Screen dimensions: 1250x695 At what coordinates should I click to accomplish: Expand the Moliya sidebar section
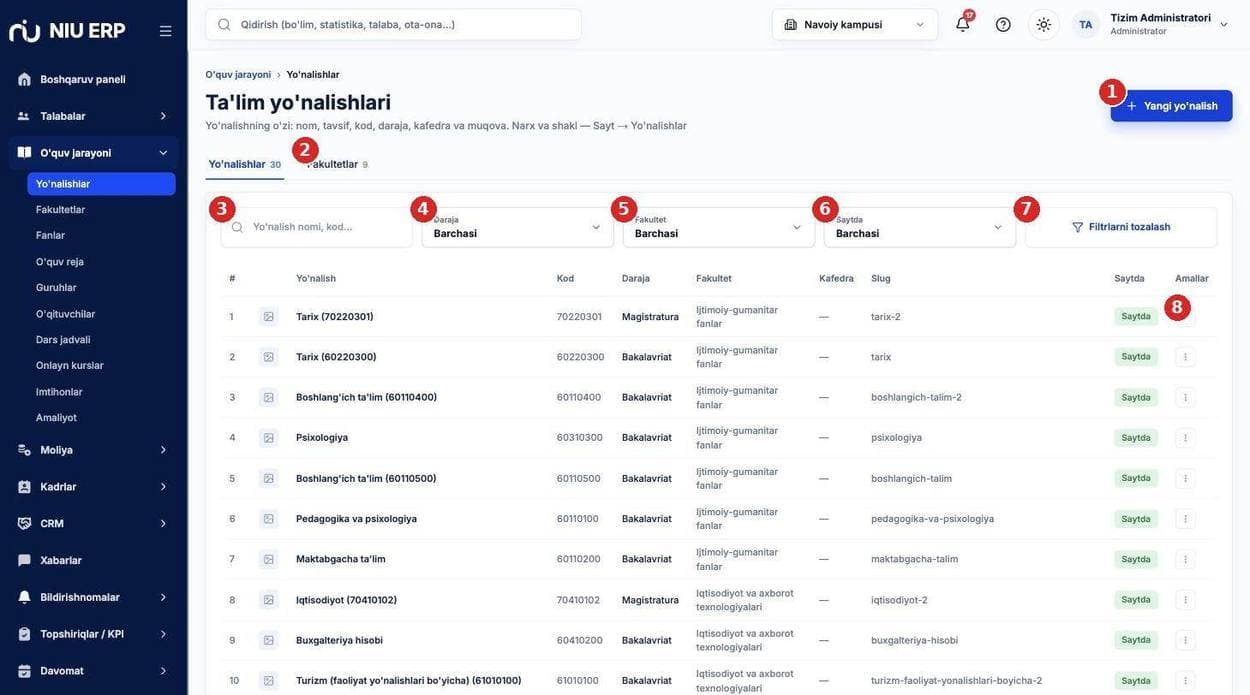[93, 450]
